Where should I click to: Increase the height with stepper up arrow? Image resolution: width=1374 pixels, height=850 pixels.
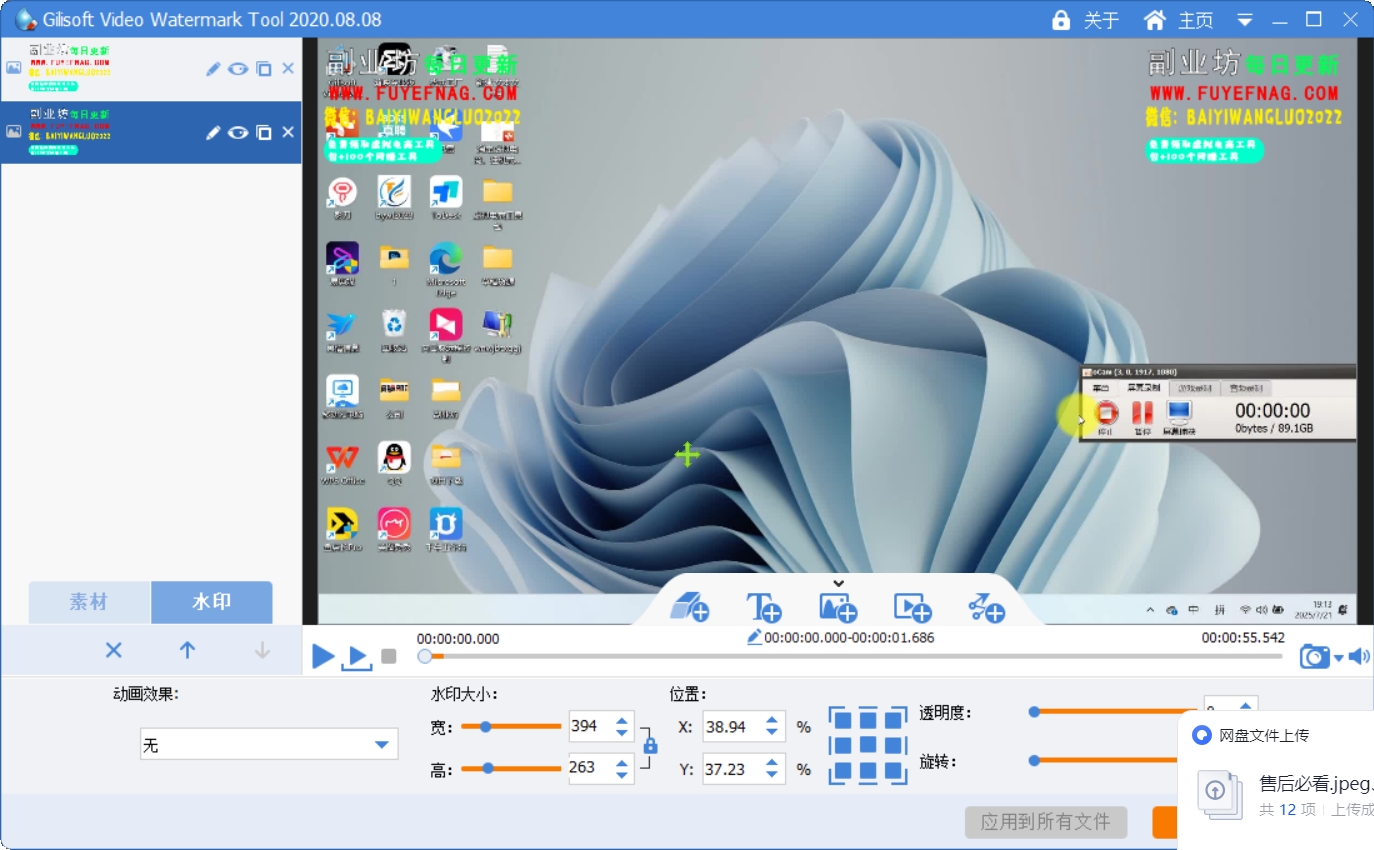(622, 762)
